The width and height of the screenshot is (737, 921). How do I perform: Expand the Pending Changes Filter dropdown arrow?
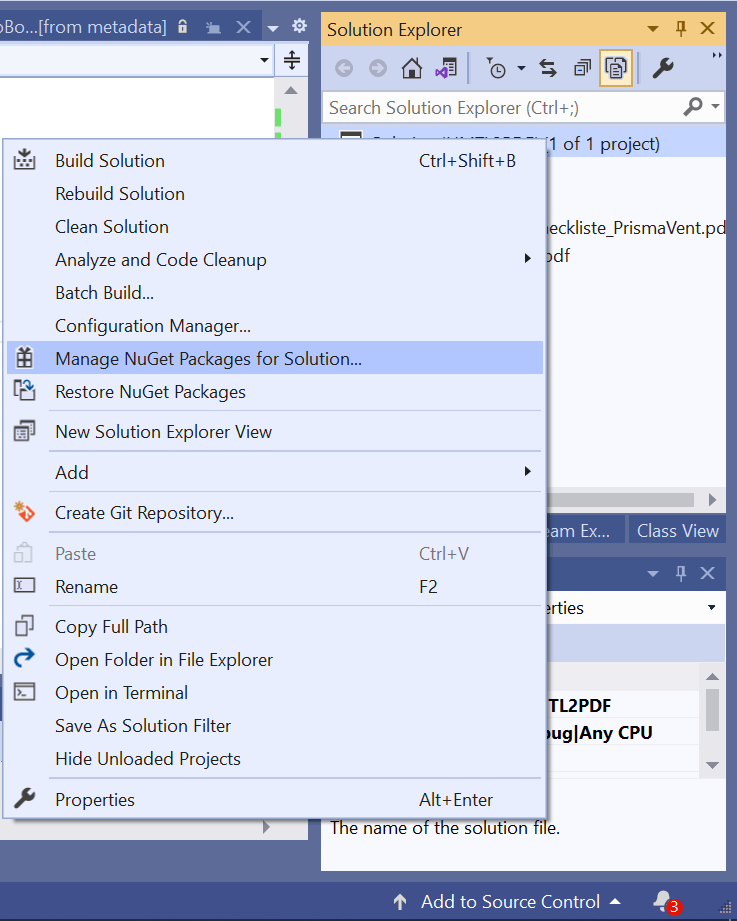[521, 69]
